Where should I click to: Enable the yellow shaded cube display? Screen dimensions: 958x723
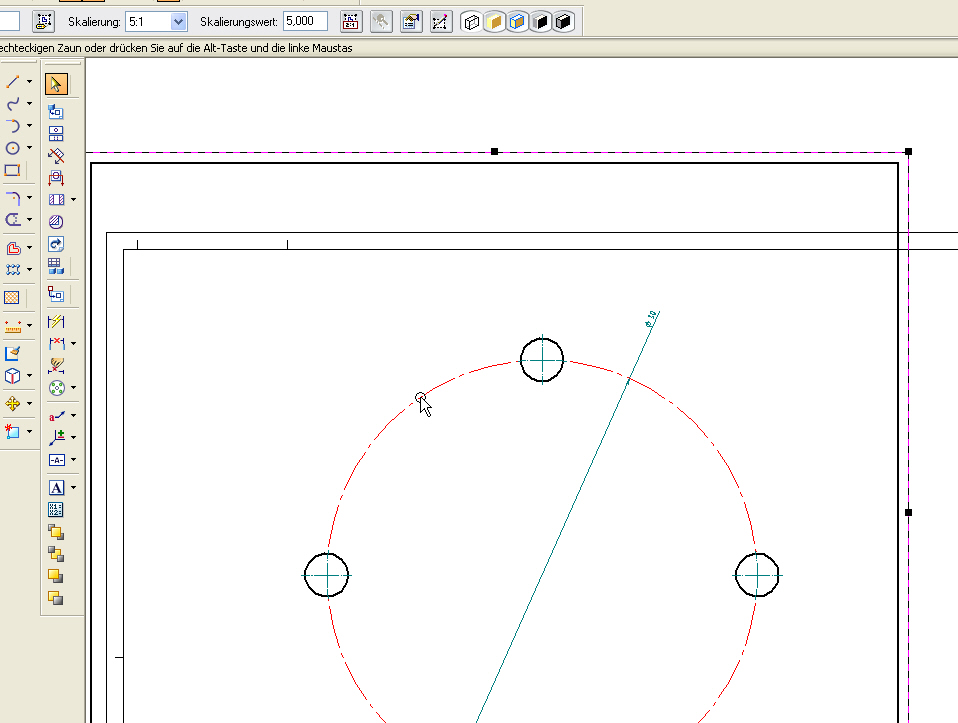[x=494, y=23]
